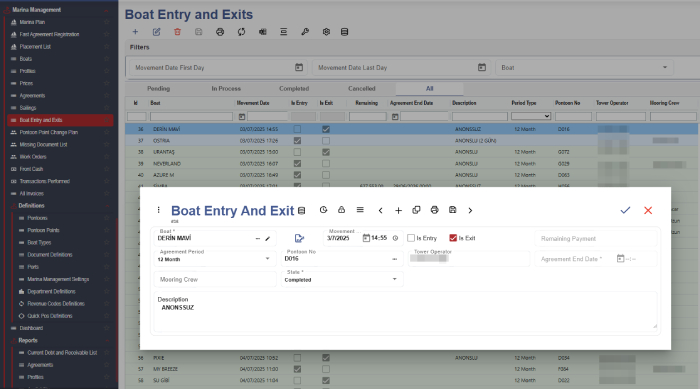Refresh the Boat Entry and Exits list
Screen dimensions: 700x389
(241, 32)
